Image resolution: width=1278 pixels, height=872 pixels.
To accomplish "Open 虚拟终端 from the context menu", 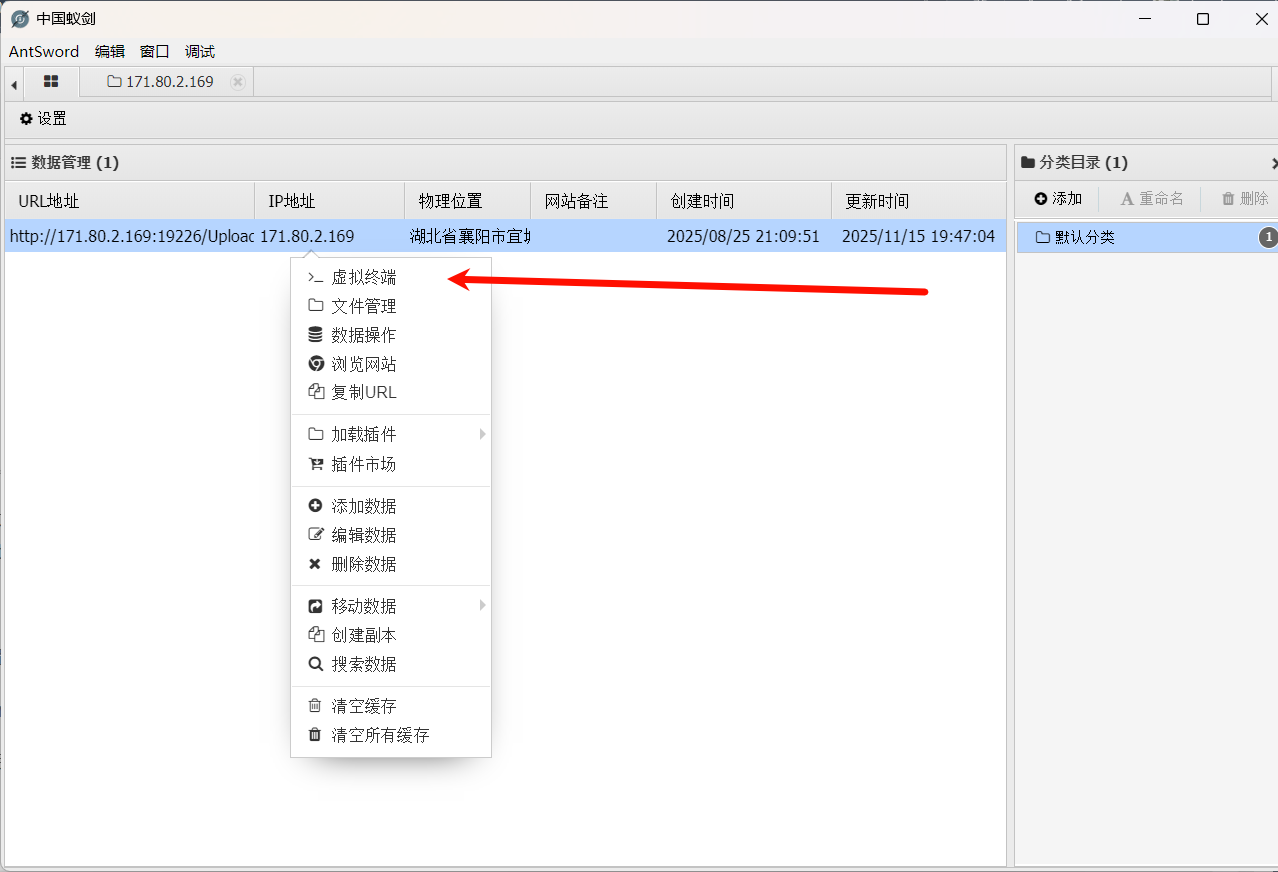I will click(x=391, y=278).
